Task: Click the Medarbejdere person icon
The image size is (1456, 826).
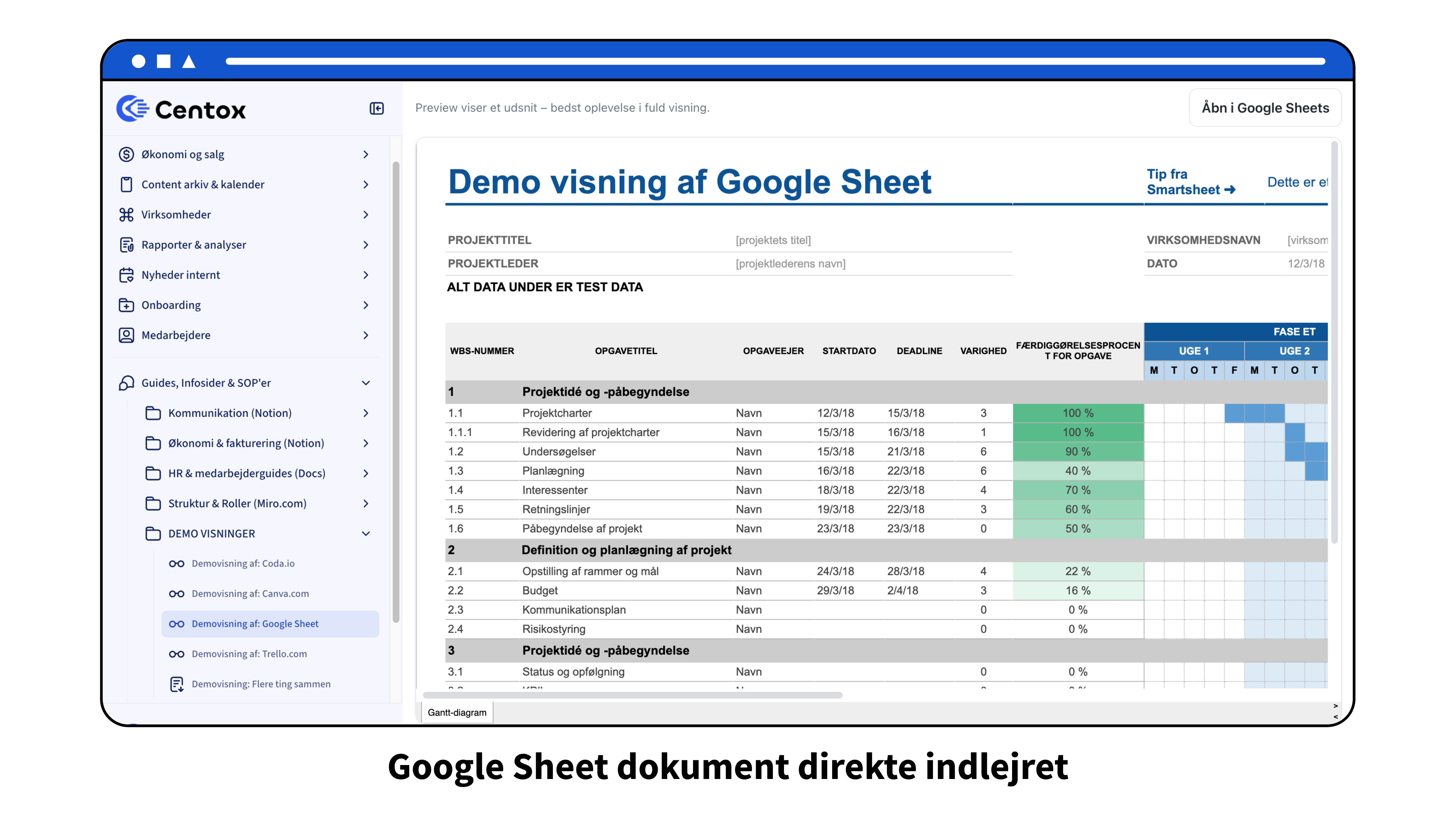Action: coord(126,335)
